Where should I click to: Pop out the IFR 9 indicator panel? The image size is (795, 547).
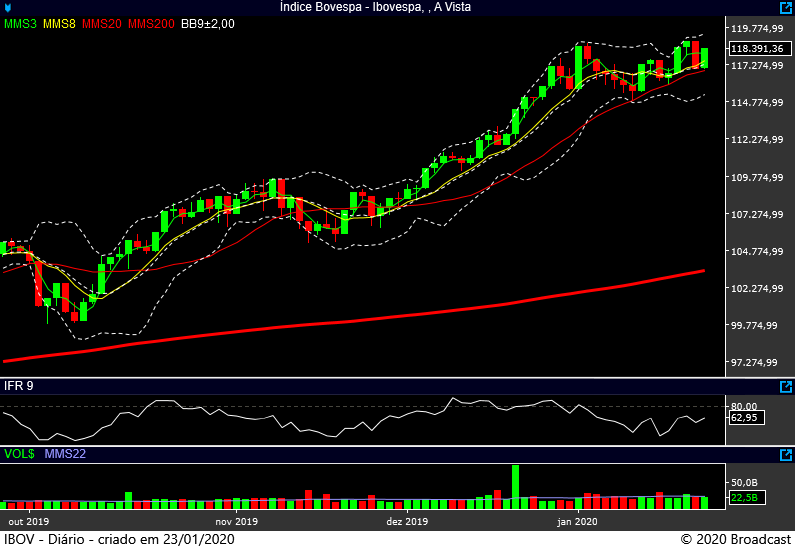pos(786,386)
